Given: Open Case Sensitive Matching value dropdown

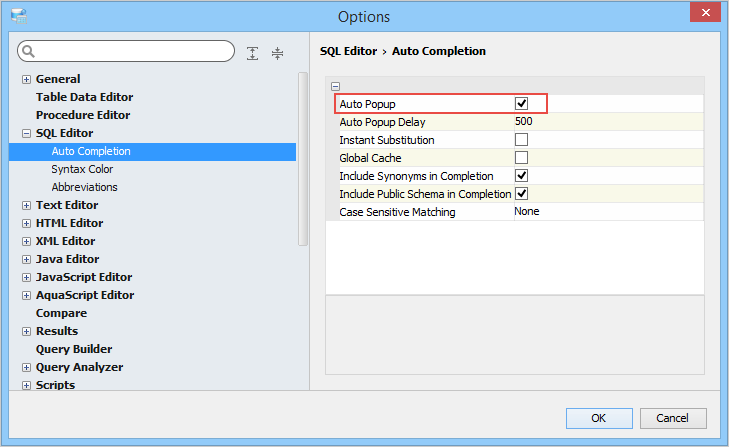Looking at the screenshot, I should pyautogui.click(x=606, y=212).
